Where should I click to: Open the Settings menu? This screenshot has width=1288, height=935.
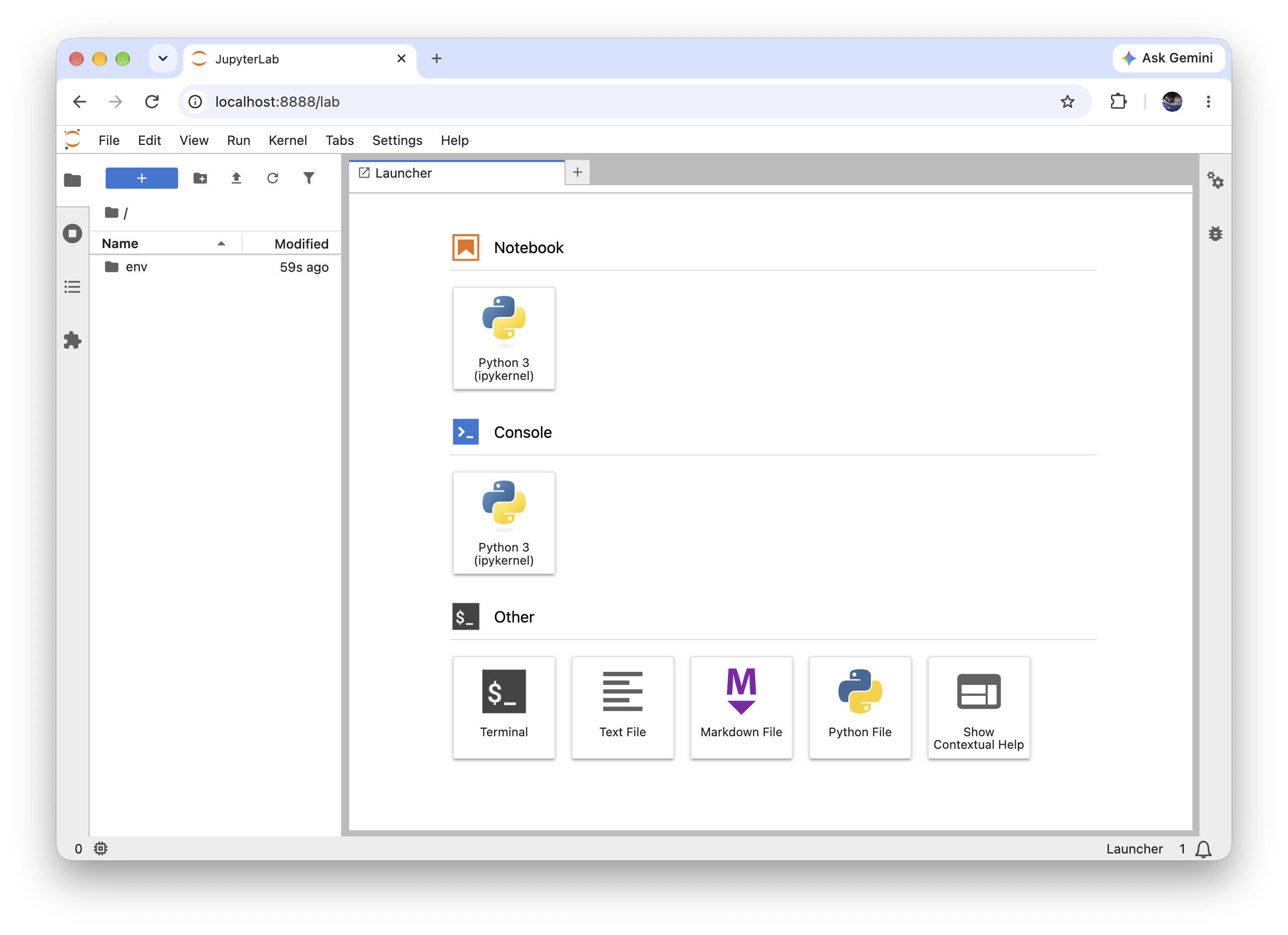[x=397, y=140]
